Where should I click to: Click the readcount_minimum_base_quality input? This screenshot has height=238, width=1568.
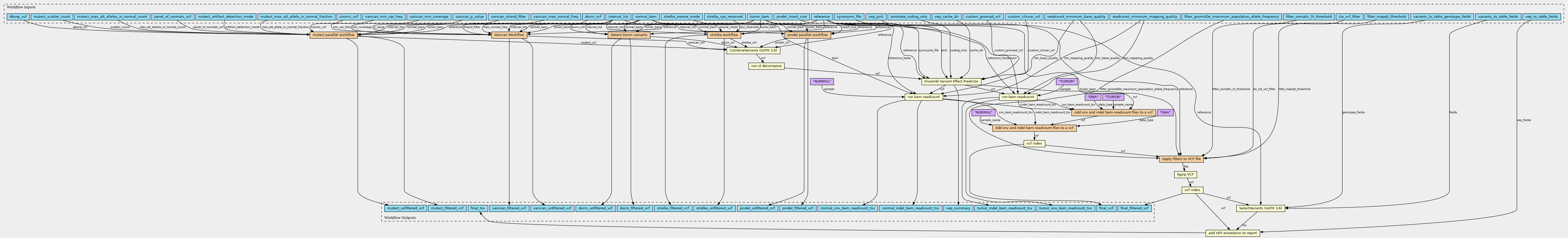(x=1076, y=17)
